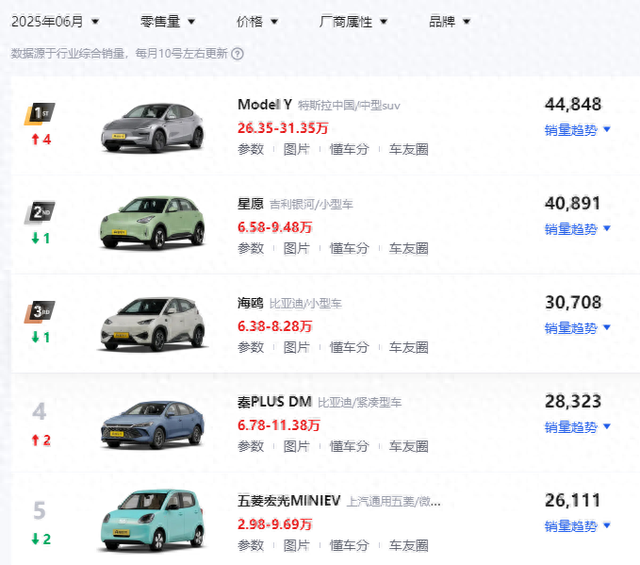Open 图片 for 五菱宏光MINIEV
Viewport: 640px width, 565px height.
click(x=296, y=545)
